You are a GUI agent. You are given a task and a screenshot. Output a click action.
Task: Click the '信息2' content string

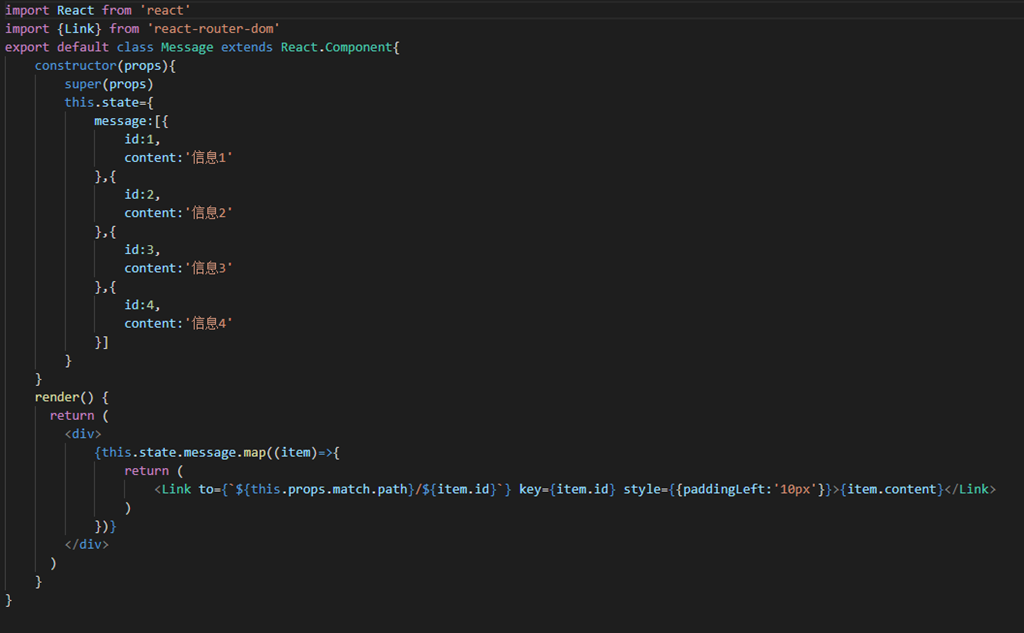(x=209, y=213)
